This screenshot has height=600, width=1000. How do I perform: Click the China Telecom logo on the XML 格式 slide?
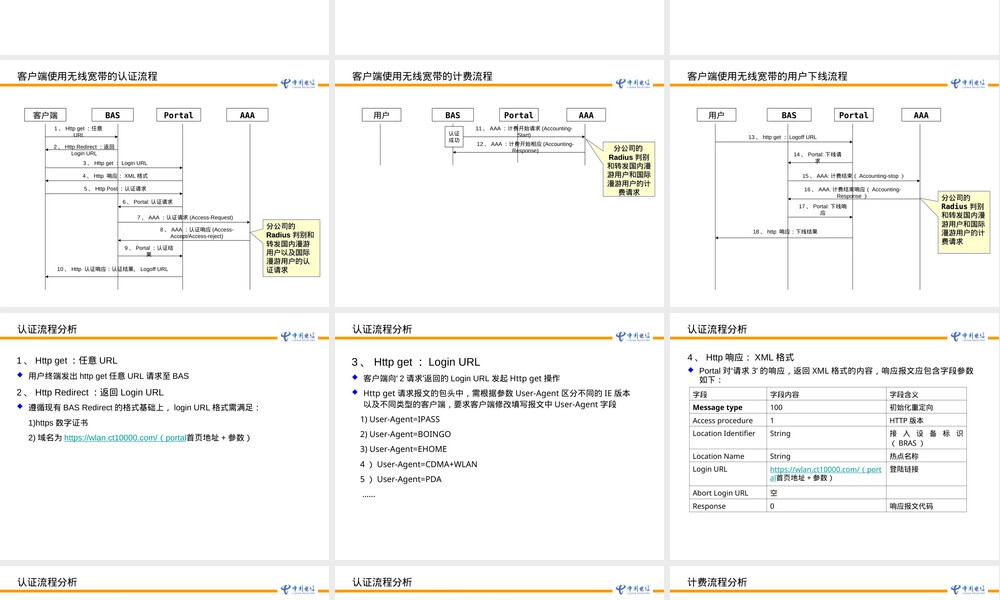tap(968, 337)
